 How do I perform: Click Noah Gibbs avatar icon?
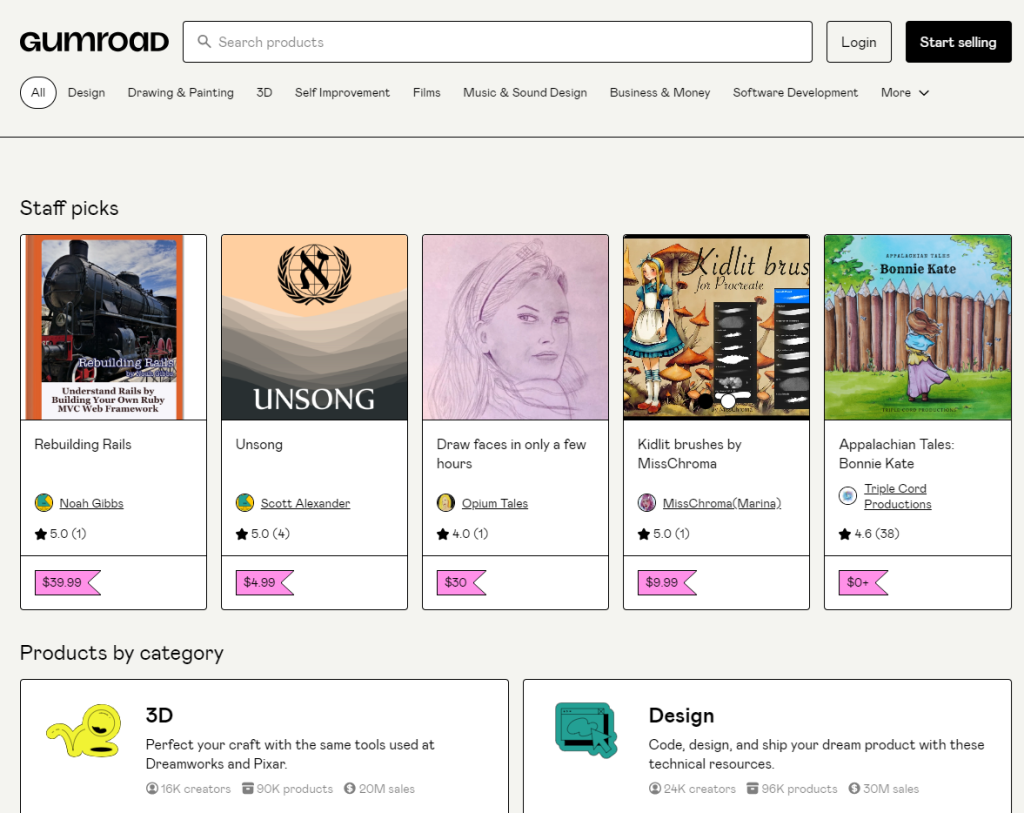coord(44,503)
